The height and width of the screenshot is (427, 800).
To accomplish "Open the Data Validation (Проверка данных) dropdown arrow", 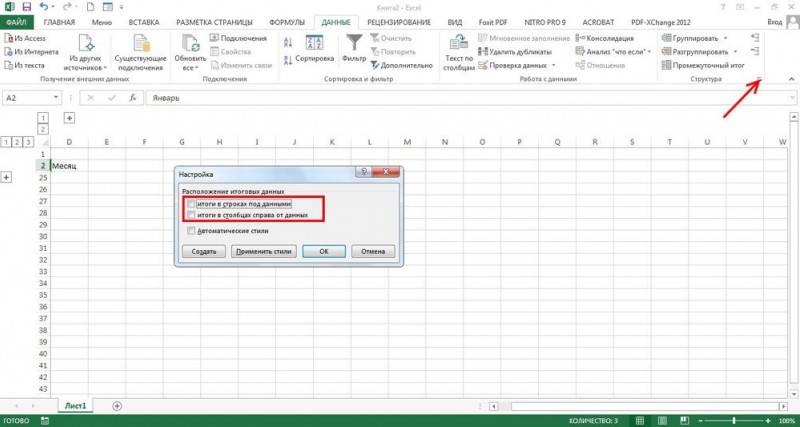I will pos(554,65).
